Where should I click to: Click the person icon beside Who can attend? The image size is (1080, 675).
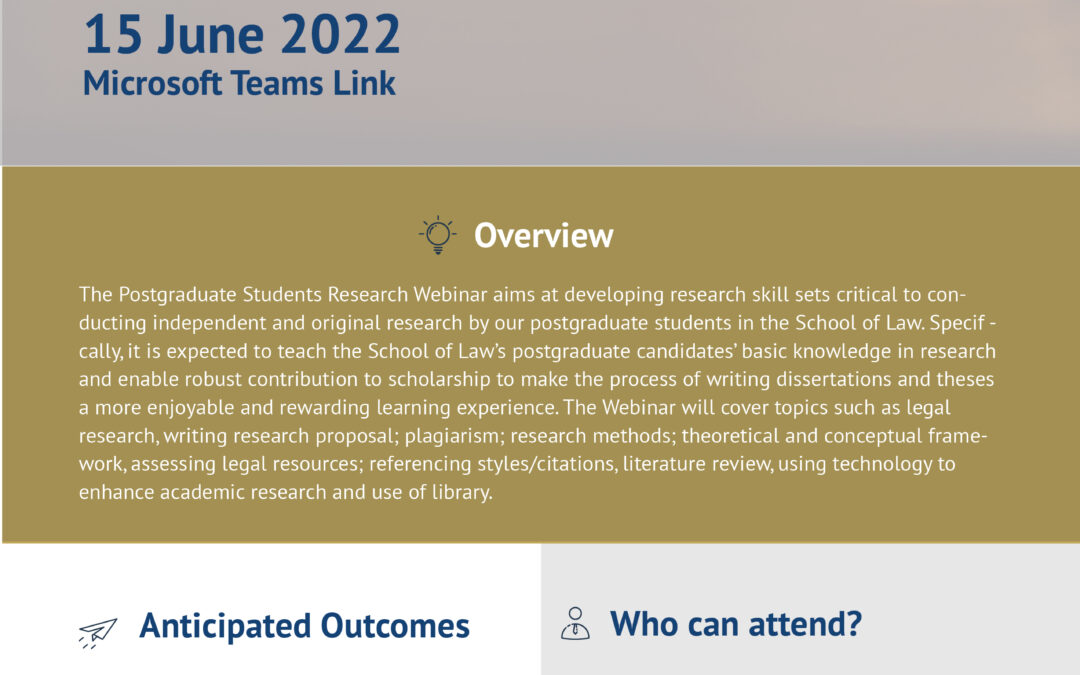click(x=575, y=623)
